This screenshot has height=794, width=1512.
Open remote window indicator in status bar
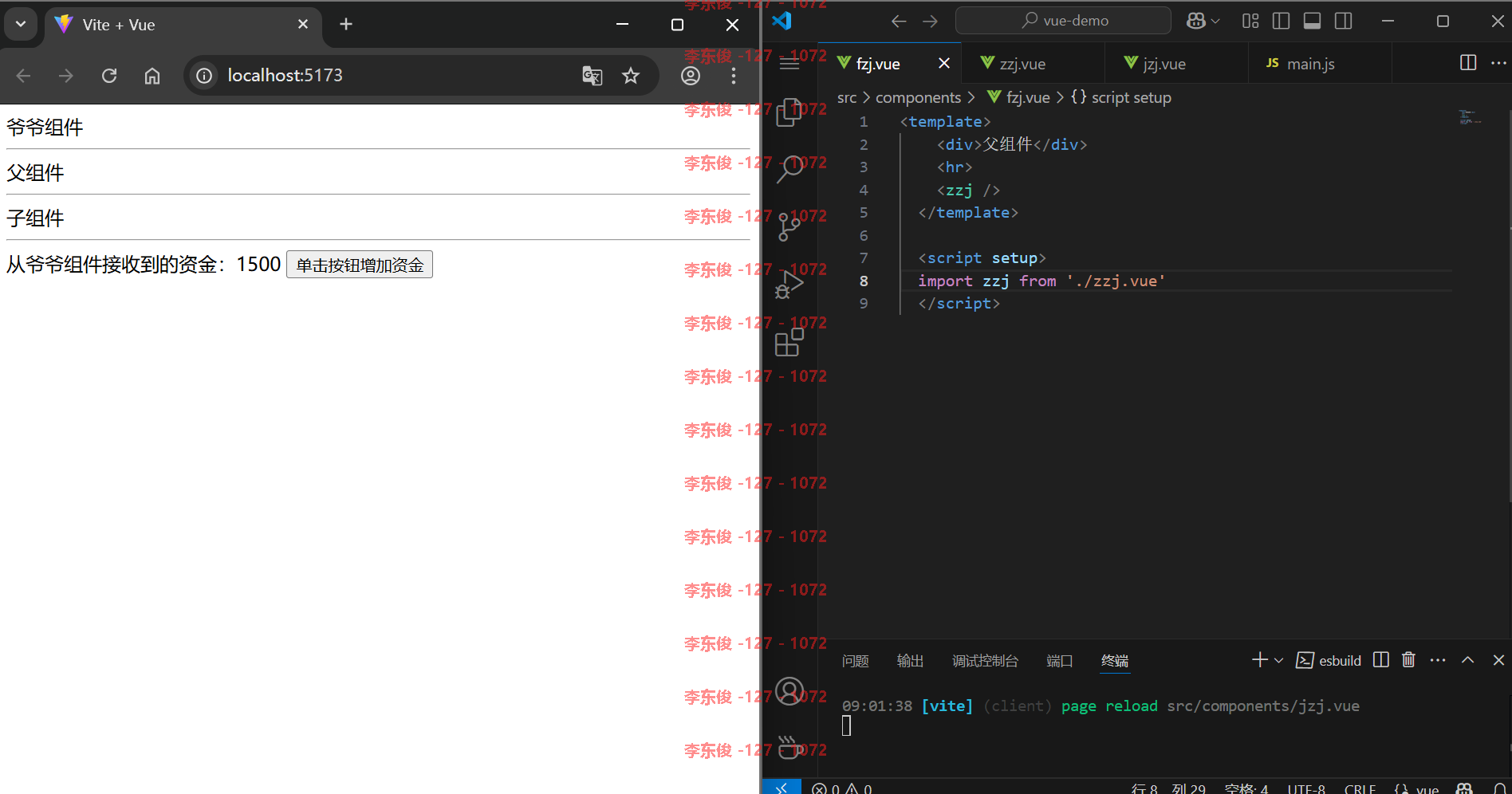coord(782,788)
